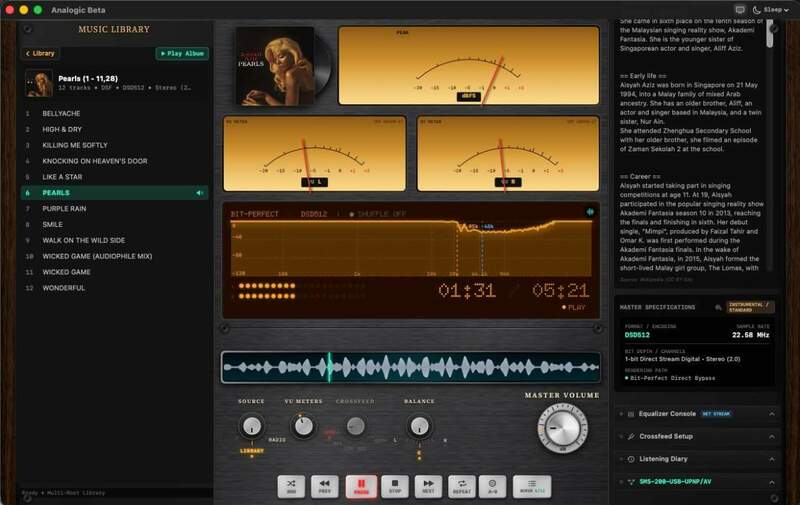Viewport: 800px width, 505px height.
Task: Toggle the REPEAT mode button
Action: click(462, 486)
